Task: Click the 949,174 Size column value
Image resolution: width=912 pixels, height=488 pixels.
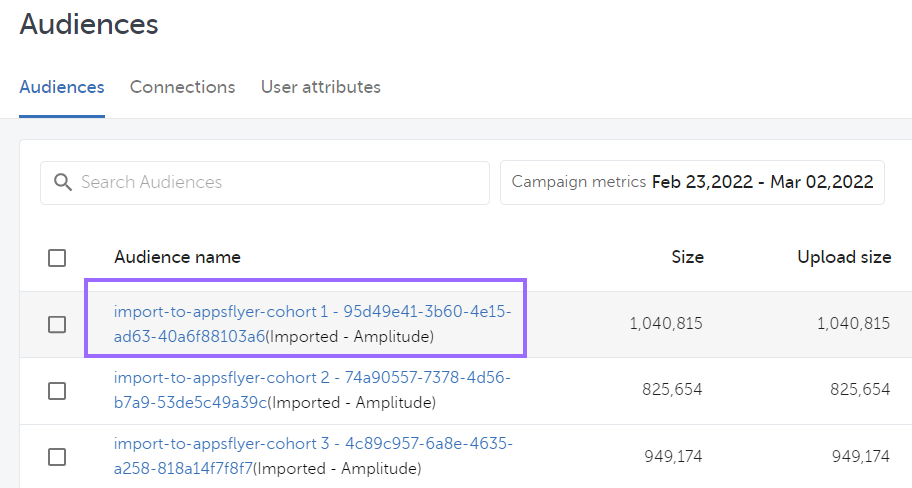Action: (672, 456)
